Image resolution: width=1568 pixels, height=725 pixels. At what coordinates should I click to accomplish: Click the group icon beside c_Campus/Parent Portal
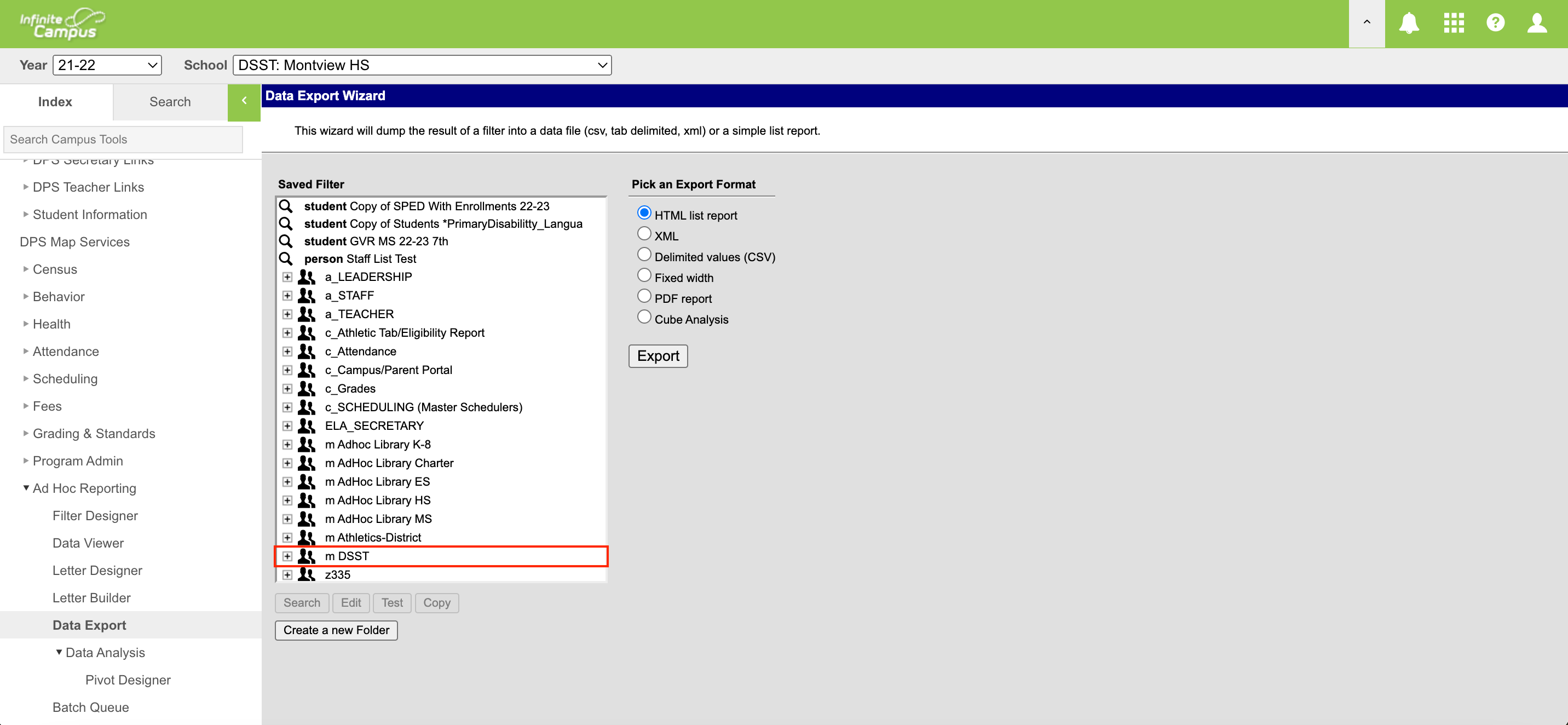pyautogui.click(x=307, y=370)
